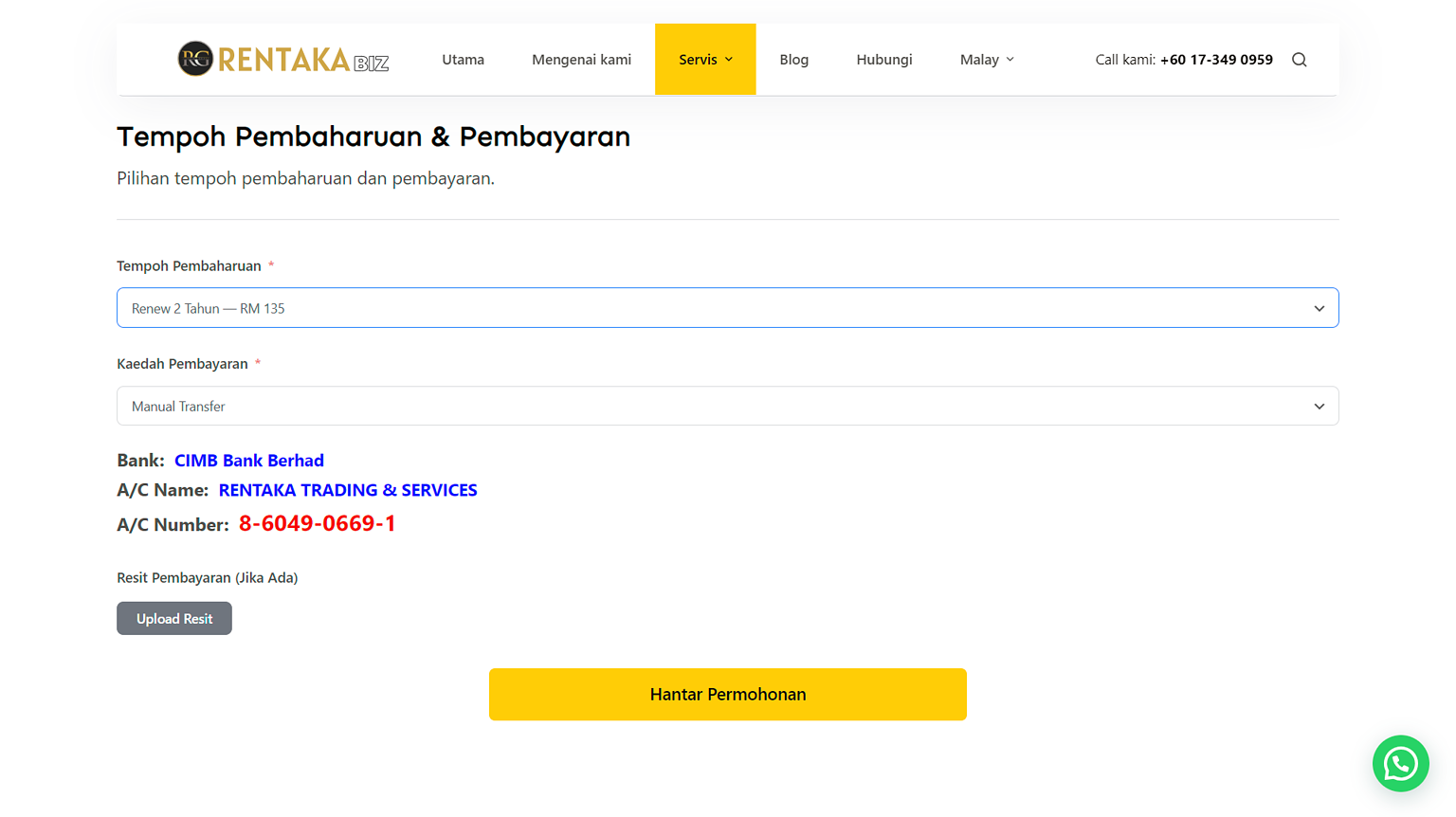
Task: Click the Tempoh Pembaharuan & Pembayaran heading
Action: pyautogui.click(x=373, y=136)
